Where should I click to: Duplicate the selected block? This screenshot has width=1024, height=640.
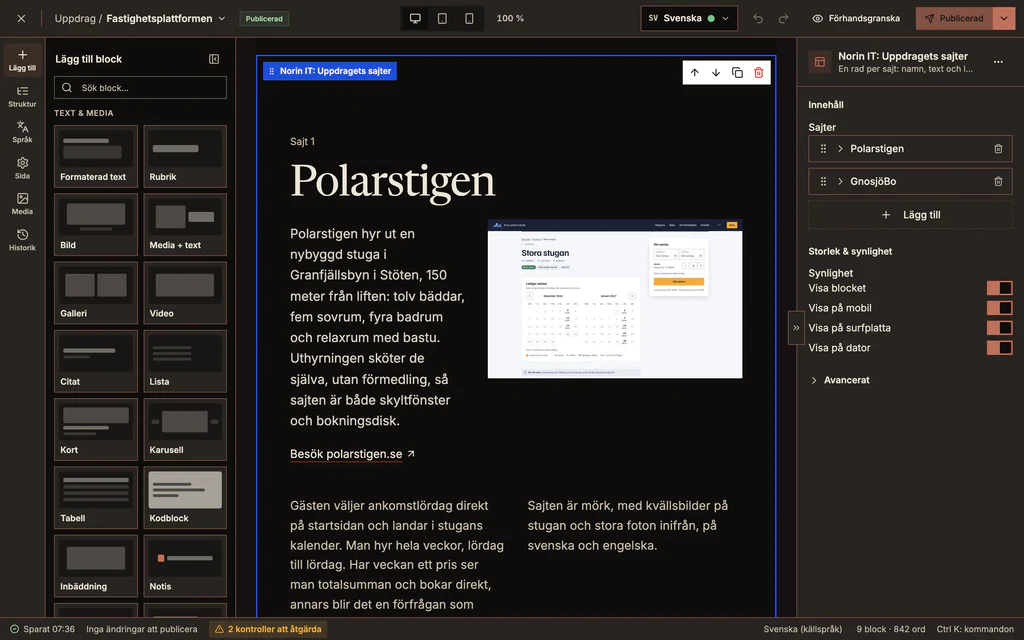pos(737,72)
